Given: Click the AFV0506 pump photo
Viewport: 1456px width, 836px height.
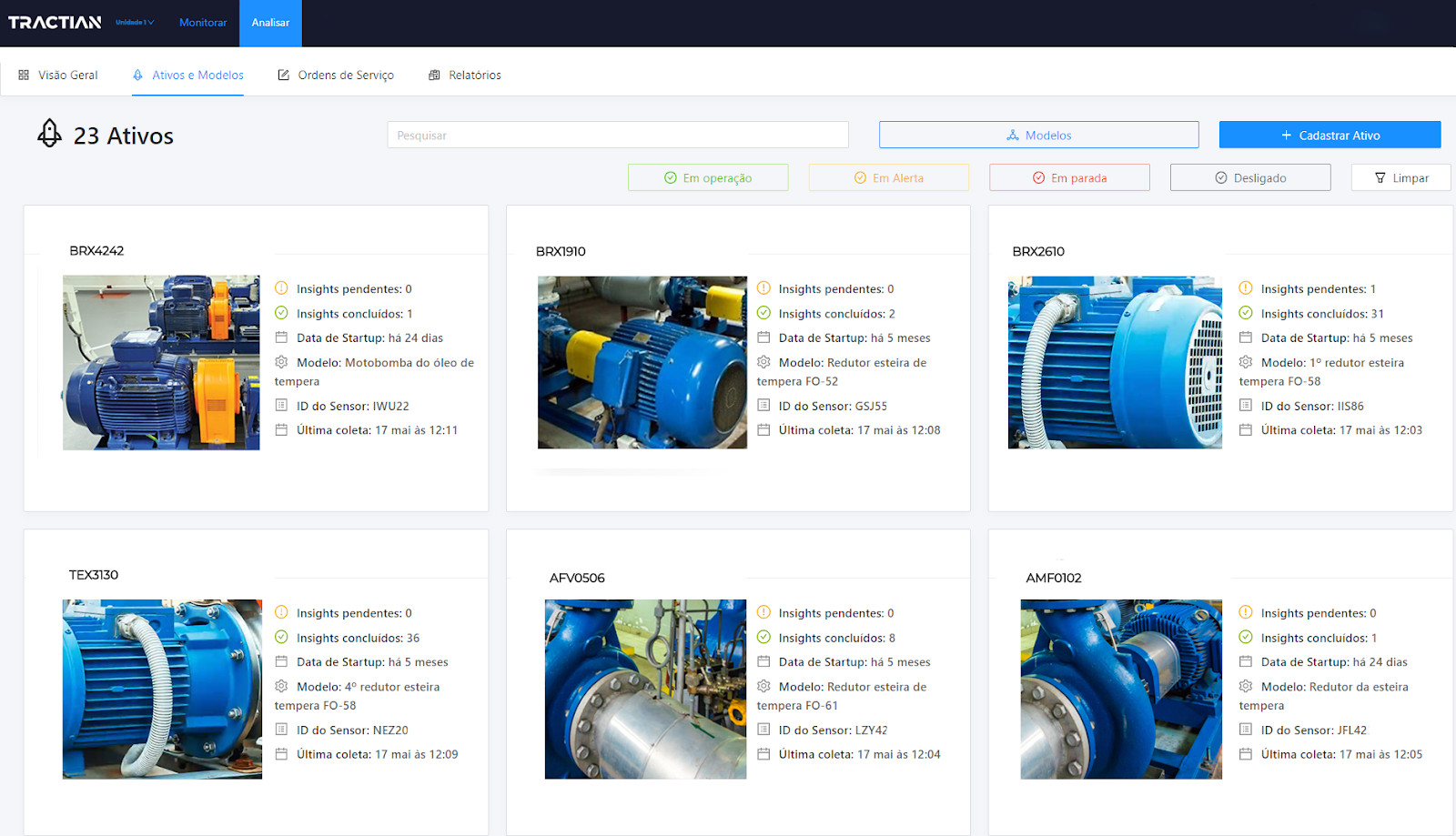Looking at the screenshot, I should click(645, 689).
